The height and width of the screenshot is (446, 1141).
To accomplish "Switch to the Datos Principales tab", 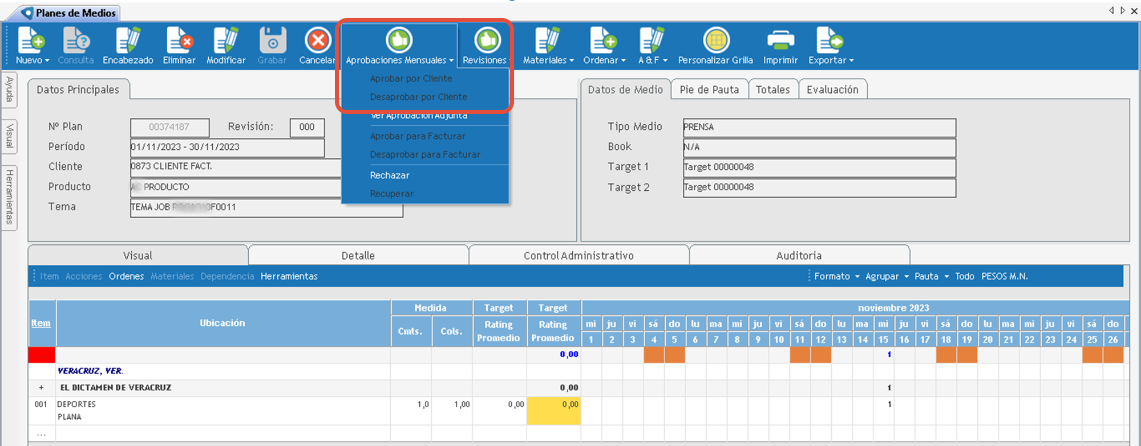I will coord(79,89).
